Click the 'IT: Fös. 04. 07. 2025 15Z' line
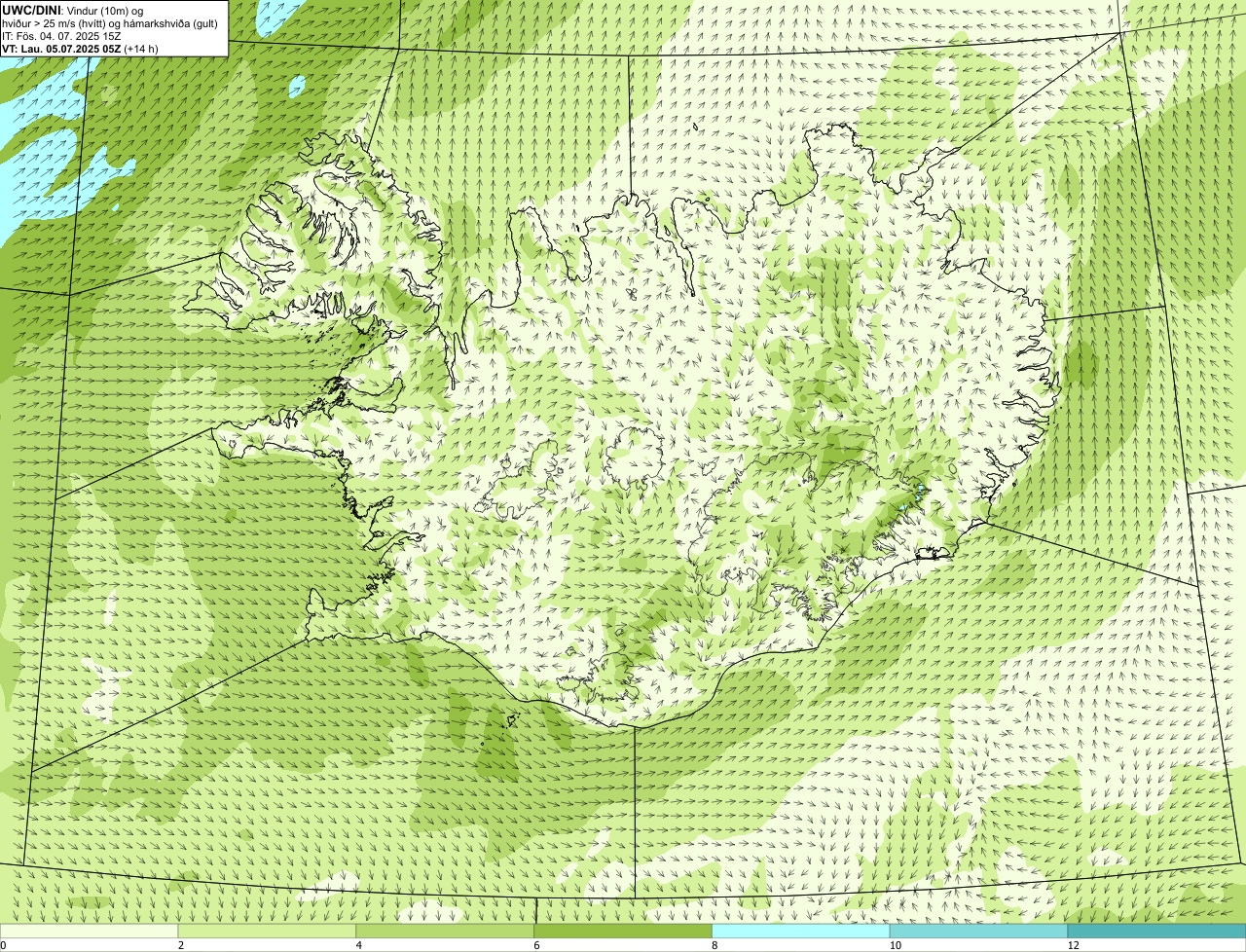Image resolution: width=1246 pixels, height=952 pixels. [61, 35]
